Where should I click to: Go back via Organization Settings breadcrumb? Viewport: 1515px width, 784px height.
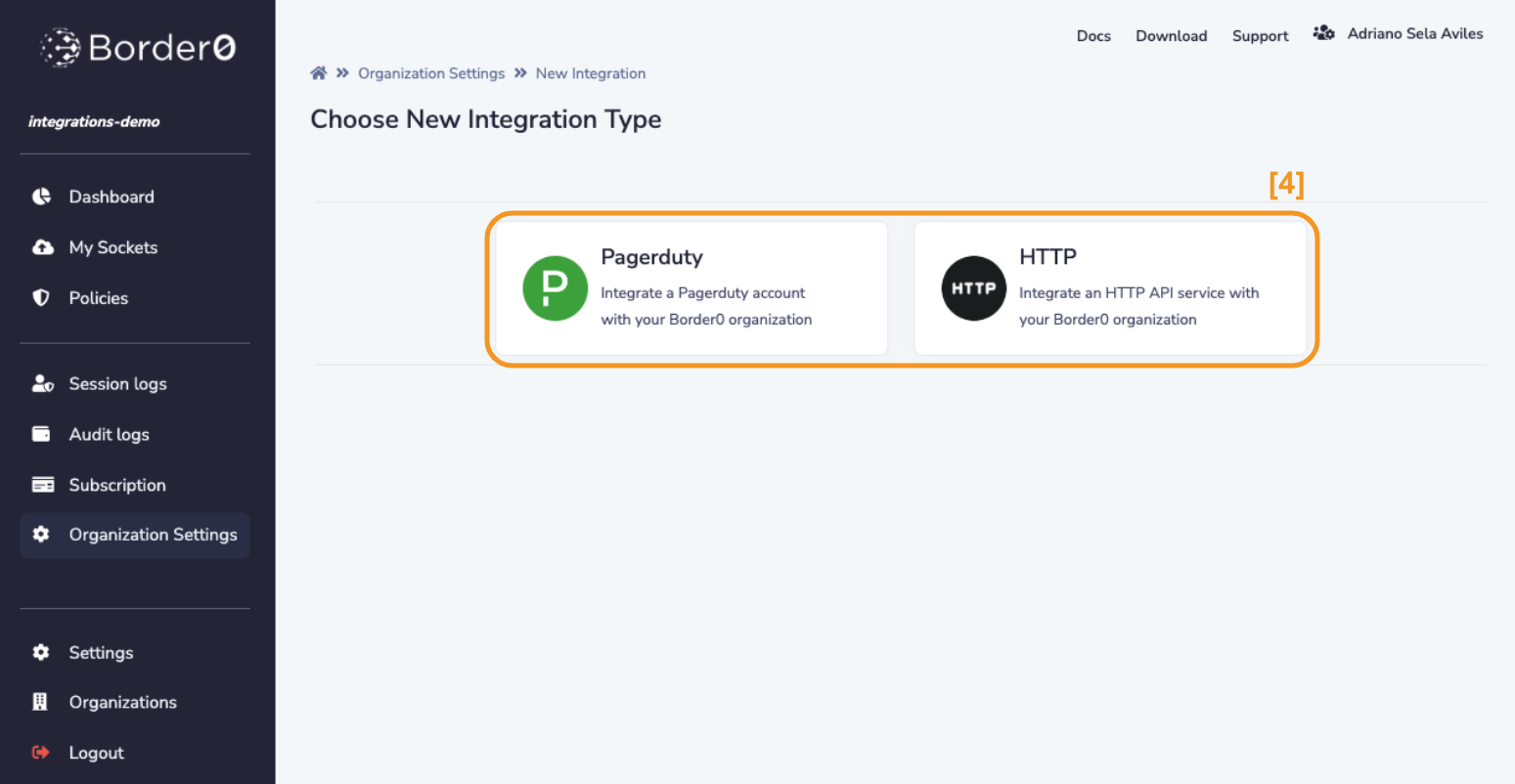[431, 73]
